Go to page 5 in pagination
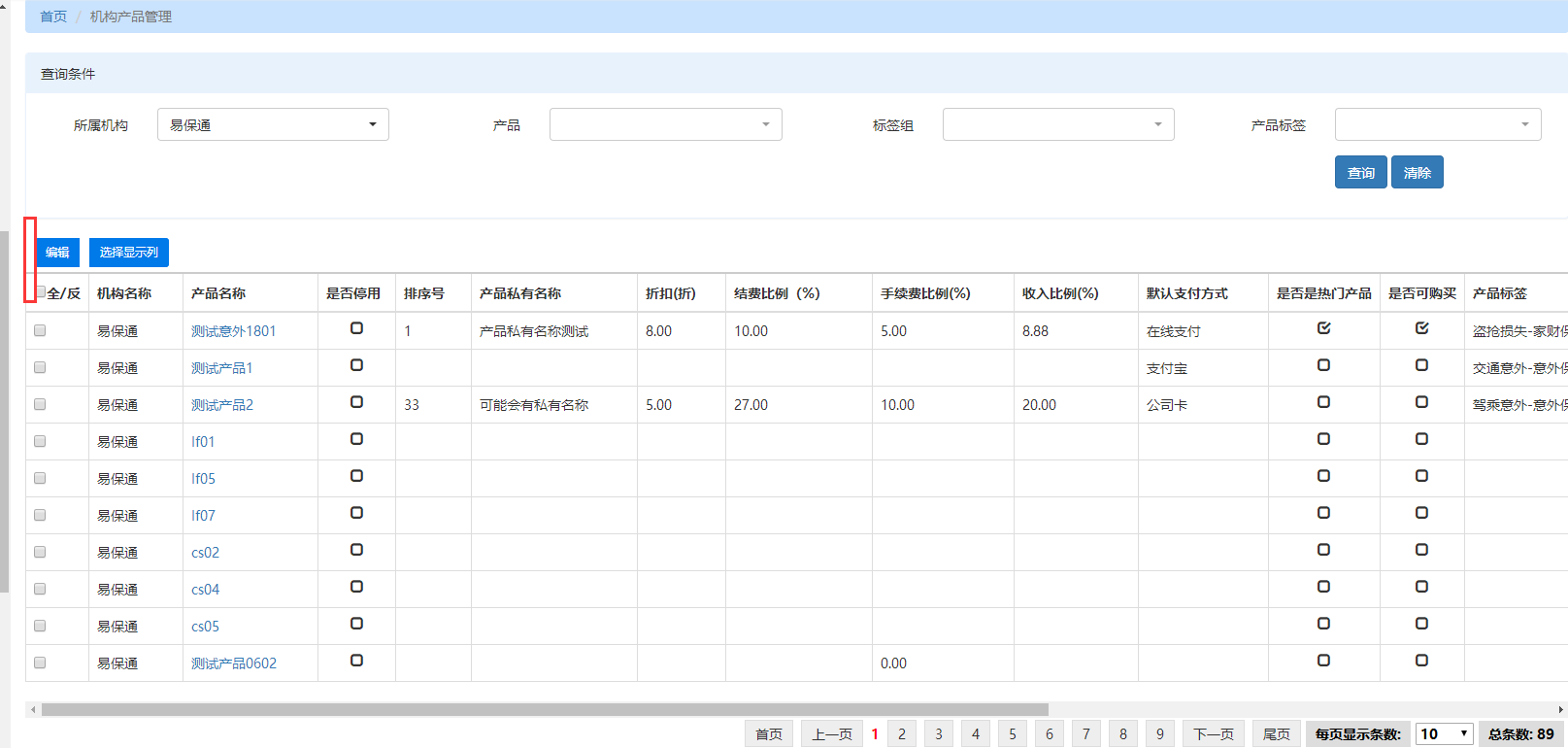This screenshot has width=1568, height=748. (1013, 734)
